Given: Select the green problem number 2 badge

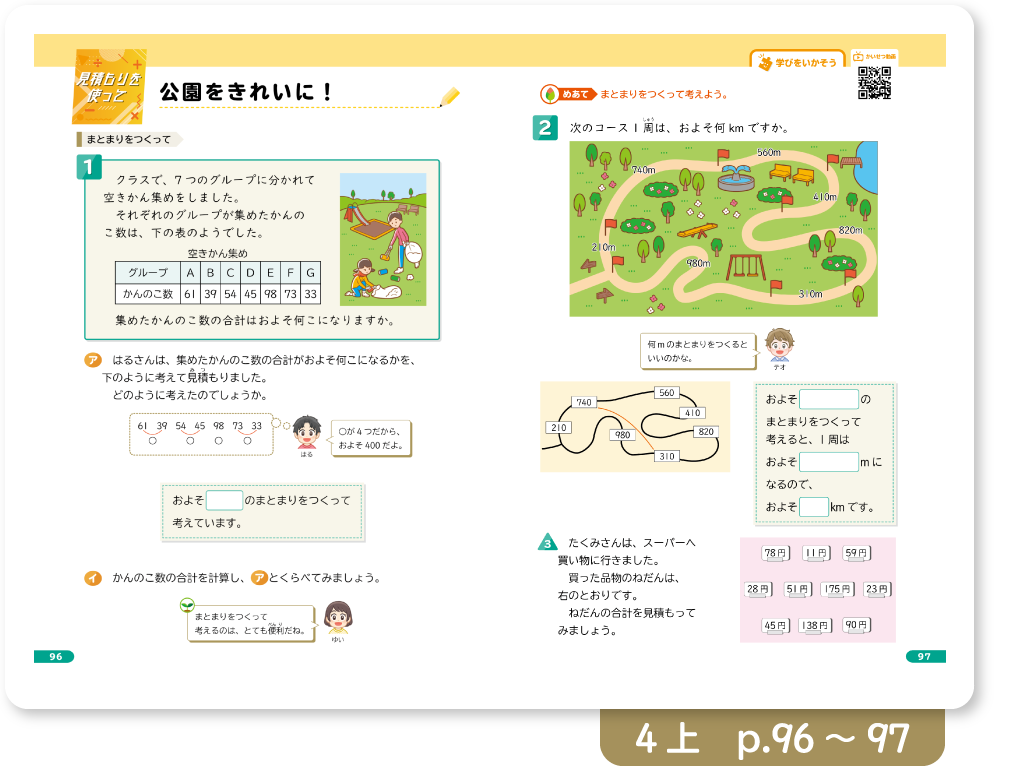Looking at the screenshot, I should coord(544,127).
